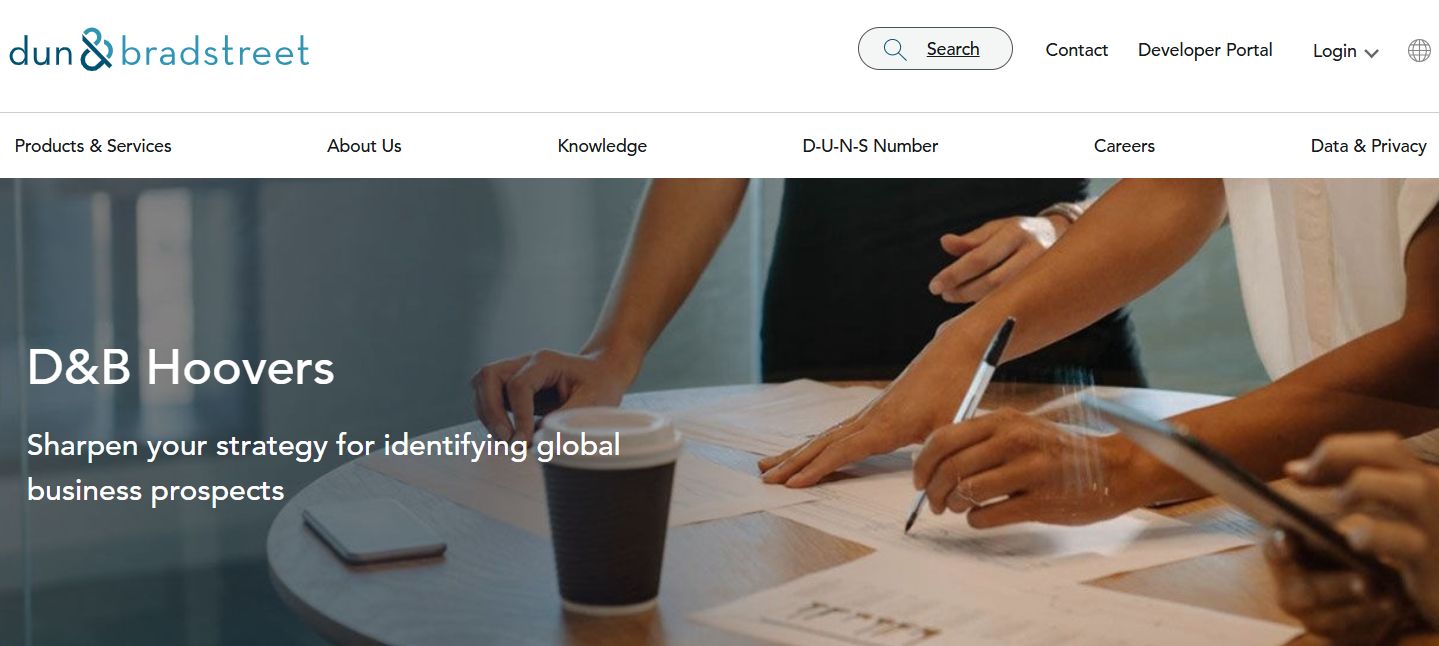This screenshot has width=1439, height=646.
Task: Visit the Careers page
Action: coord(1124,146)
